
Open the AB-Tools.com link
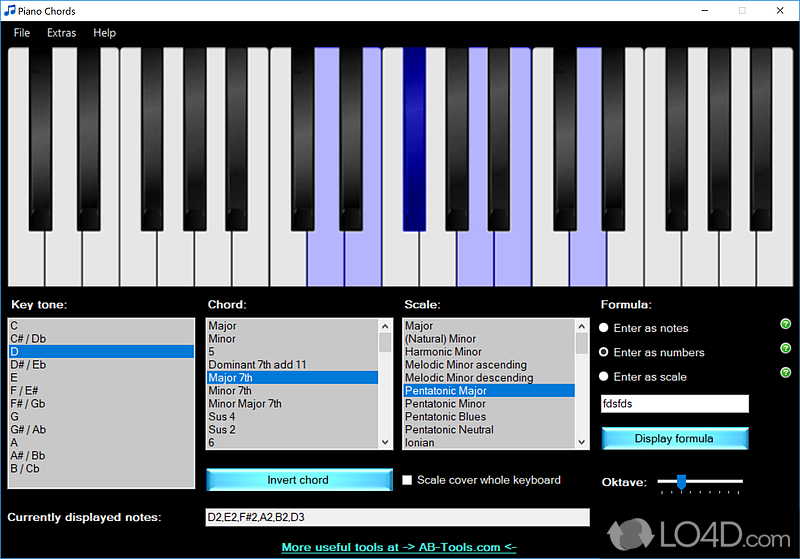[398, 547]
